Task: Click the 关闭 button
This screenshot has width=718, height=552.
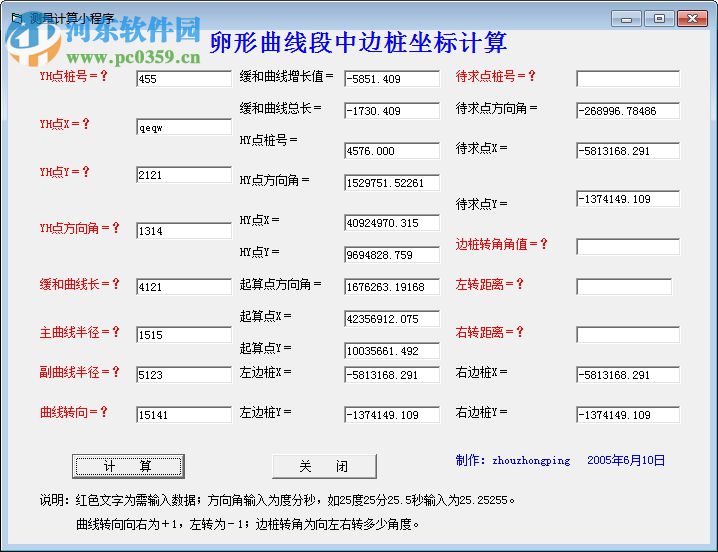Action: (324, 466)
